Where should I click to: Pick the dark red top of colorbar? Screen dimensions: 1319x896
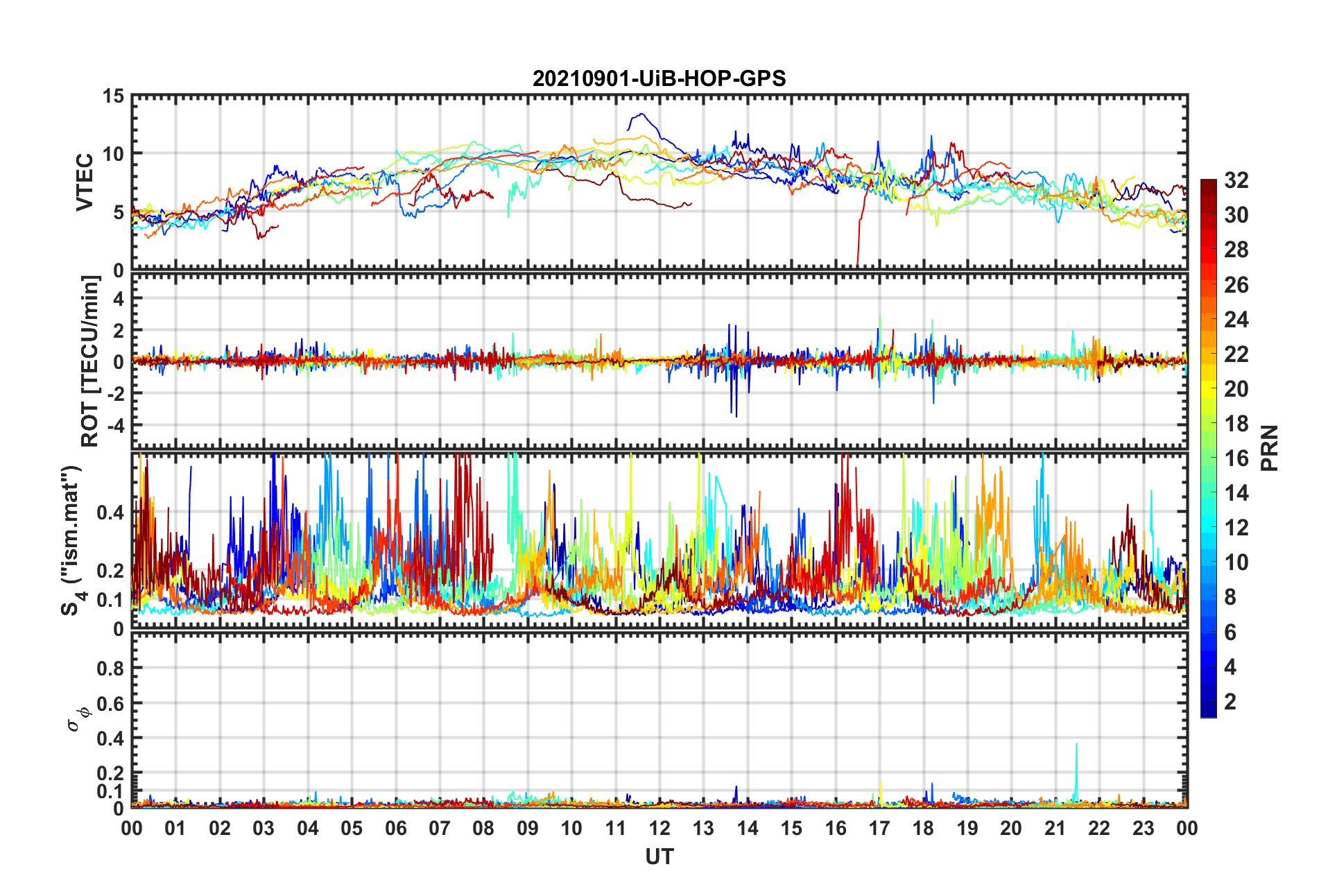1209,186
